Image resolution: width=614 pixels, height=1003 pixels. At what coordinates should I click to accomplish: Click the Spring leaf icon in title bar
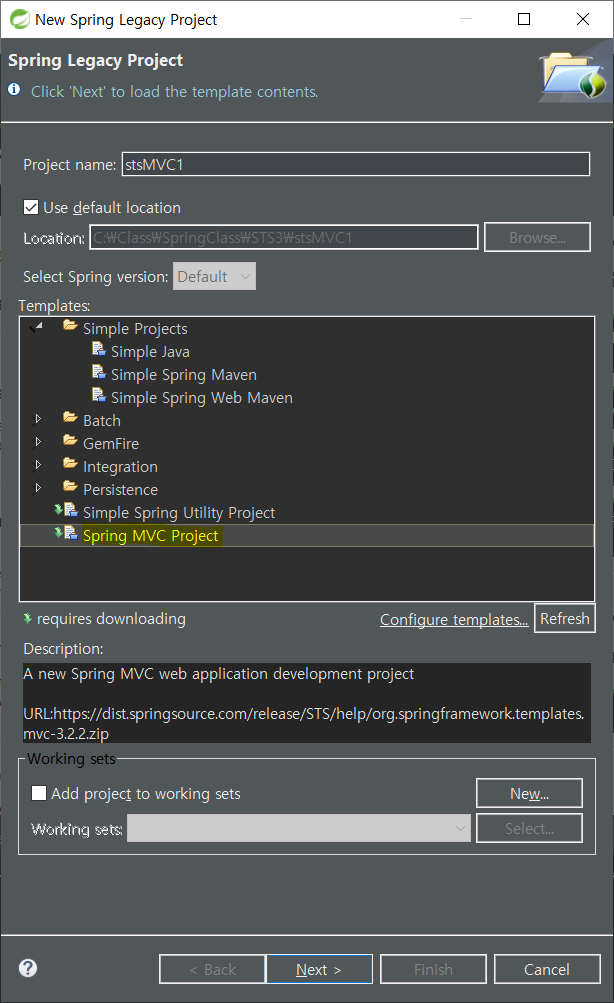pos(19,19)
